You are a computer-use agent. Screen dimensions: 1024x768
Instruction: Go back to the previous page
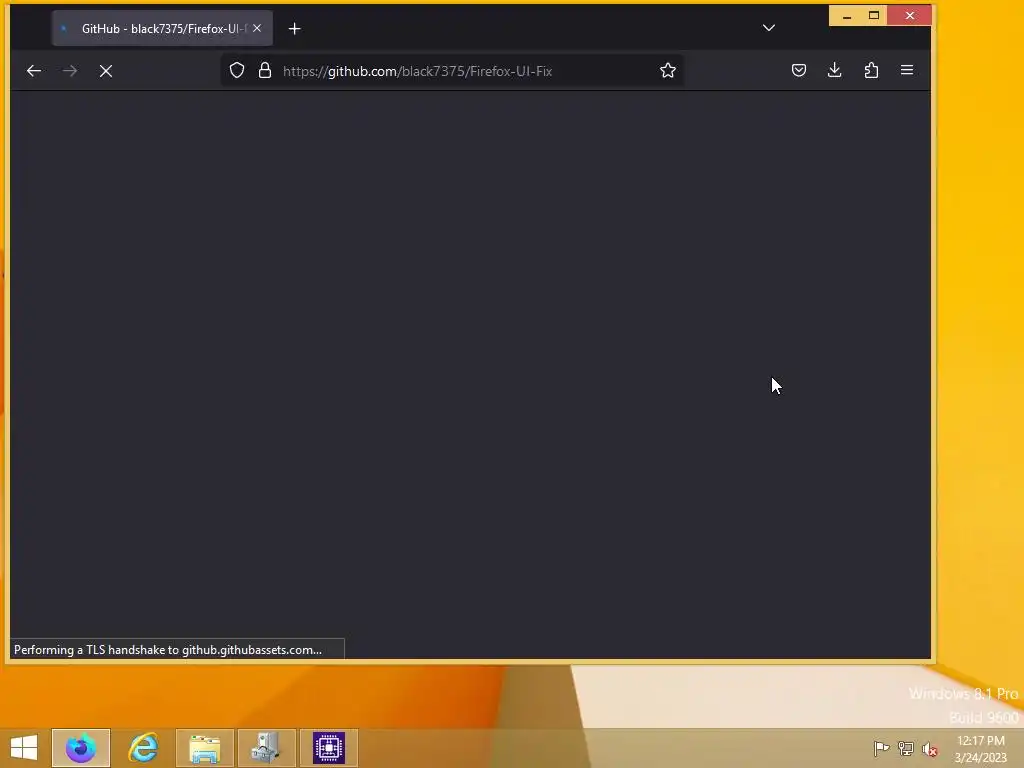[34, 71]
